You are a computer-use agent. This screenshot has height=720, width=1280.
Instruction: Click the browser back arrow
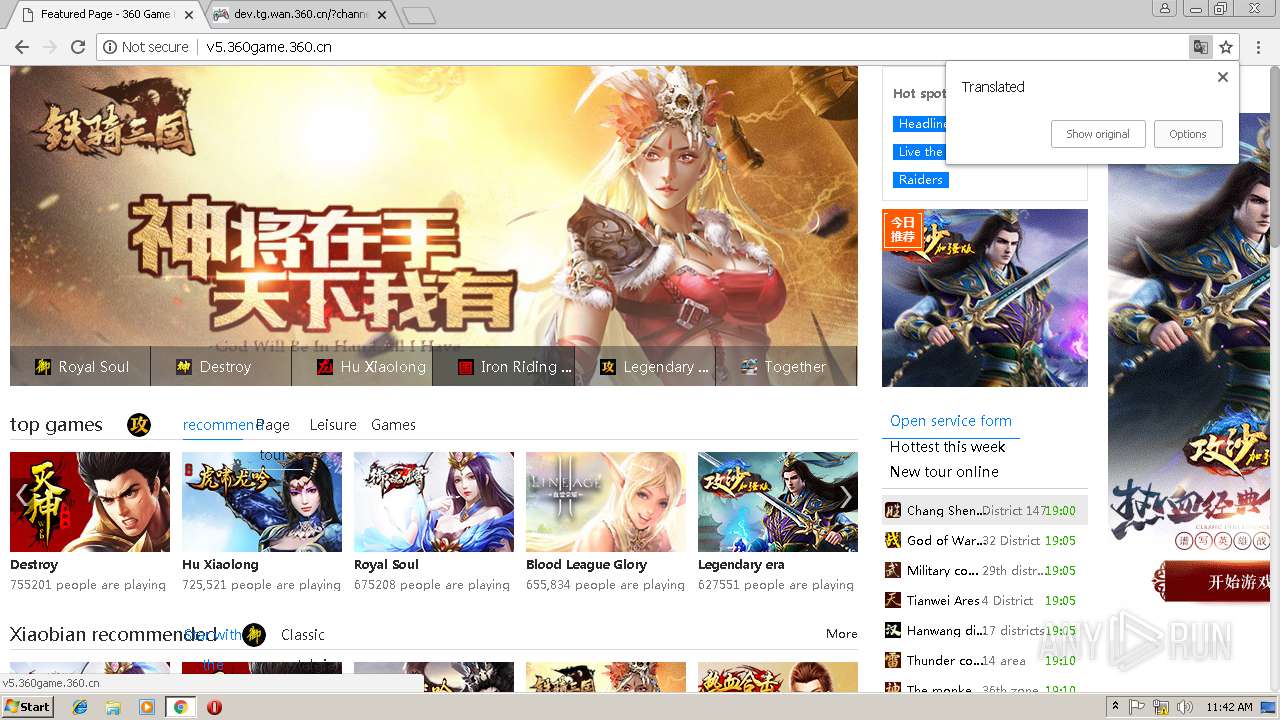coord(21,47)
